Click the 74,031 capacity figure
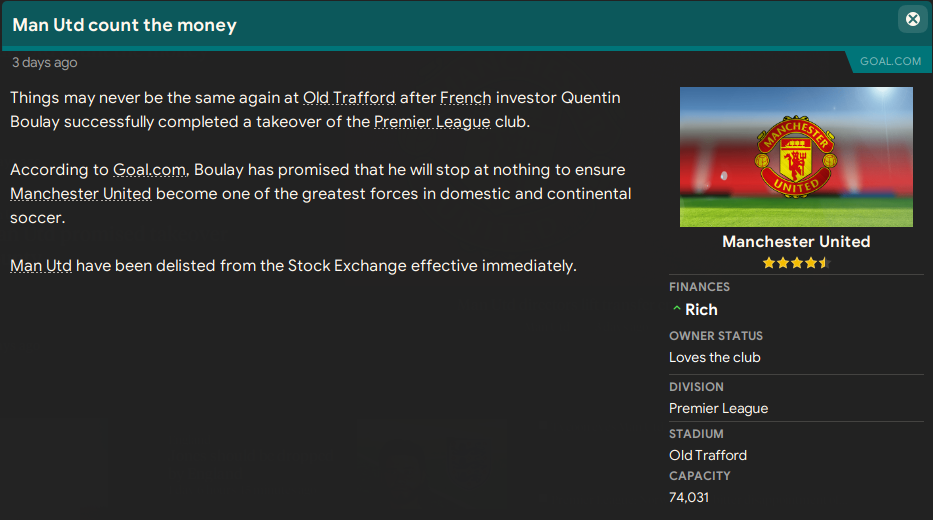933x520 pixels. [x=688, y=497]
